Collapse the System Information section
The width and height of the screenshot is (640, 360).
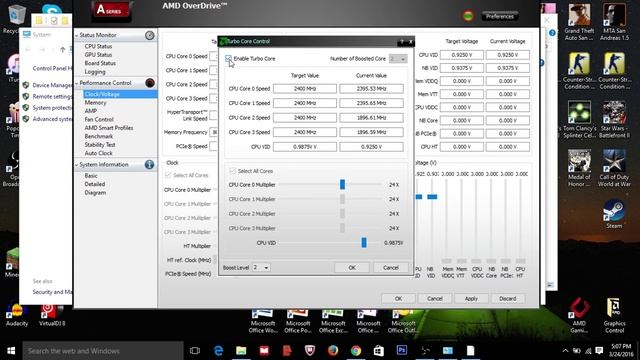76,165
